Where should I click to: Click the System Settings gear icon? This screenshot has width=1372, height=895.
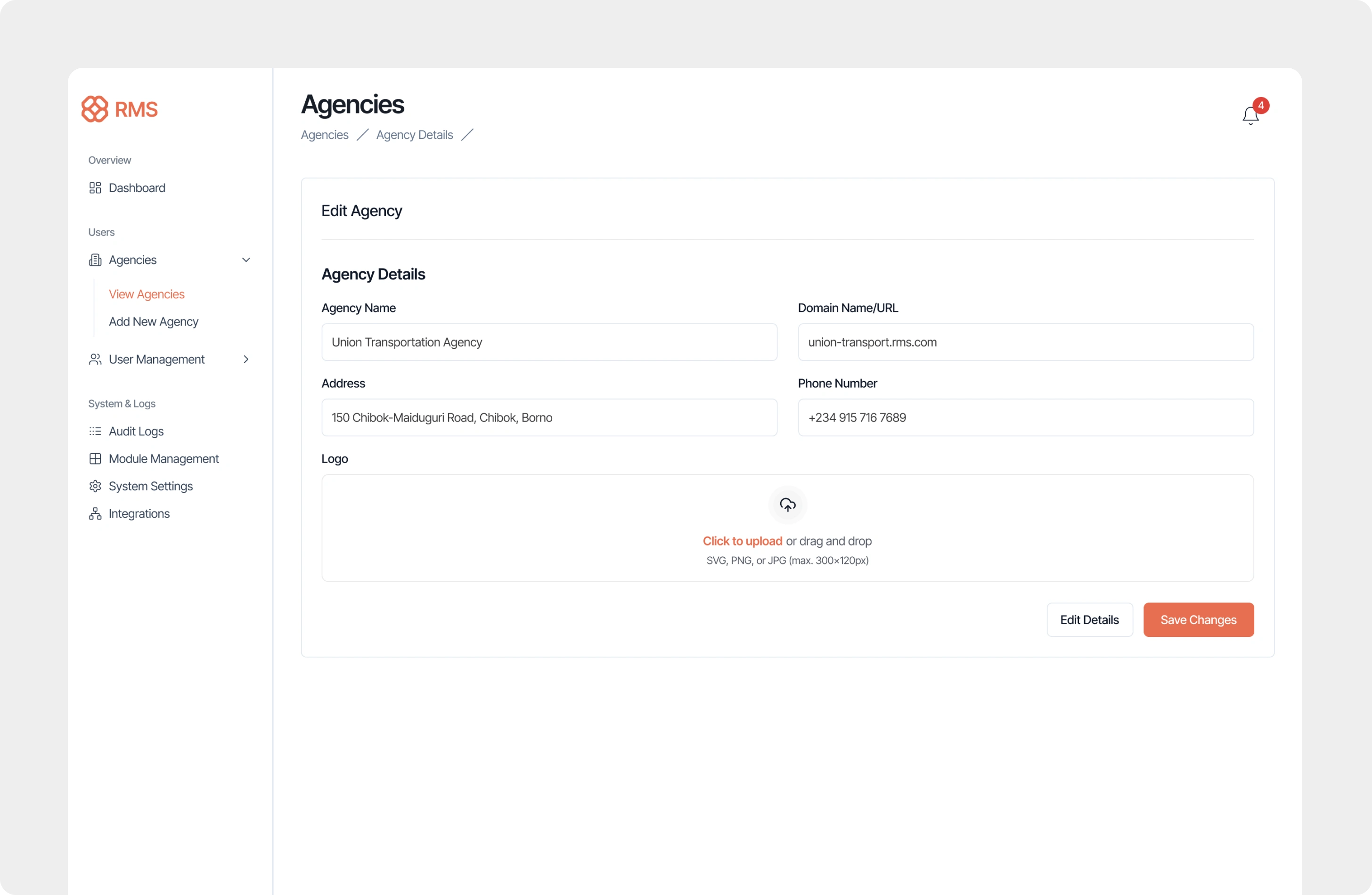tap(95, 487)
